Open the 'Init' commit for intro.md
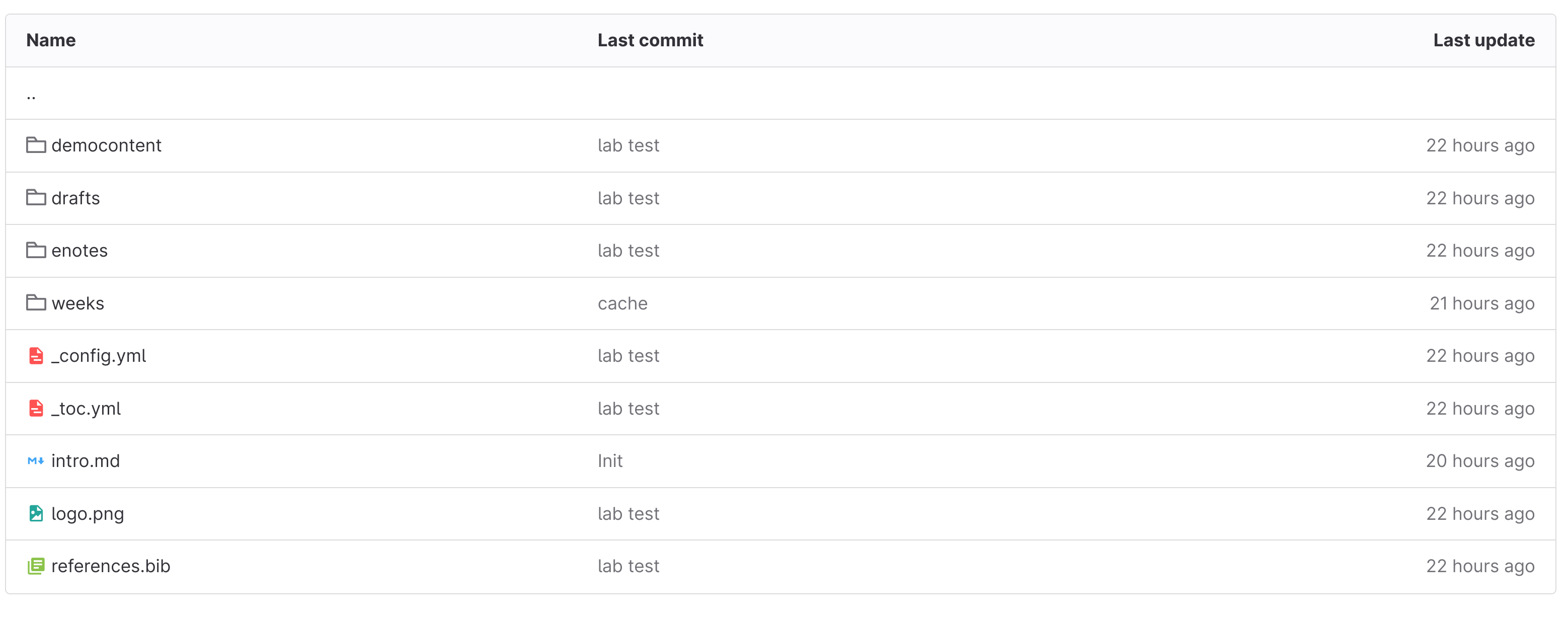The image size is (1568, 625). [x=610, y=460]
